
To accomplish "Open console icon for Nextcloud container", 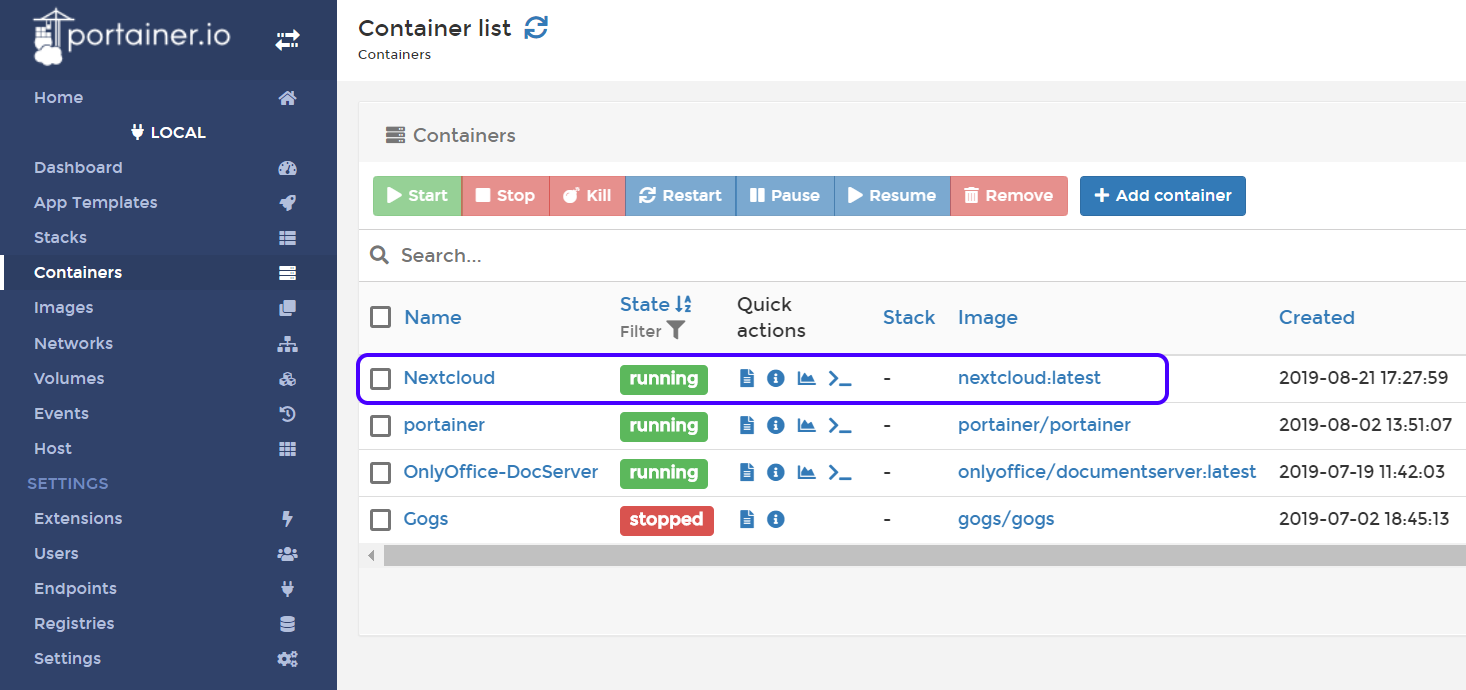I will tap(840, 378).
